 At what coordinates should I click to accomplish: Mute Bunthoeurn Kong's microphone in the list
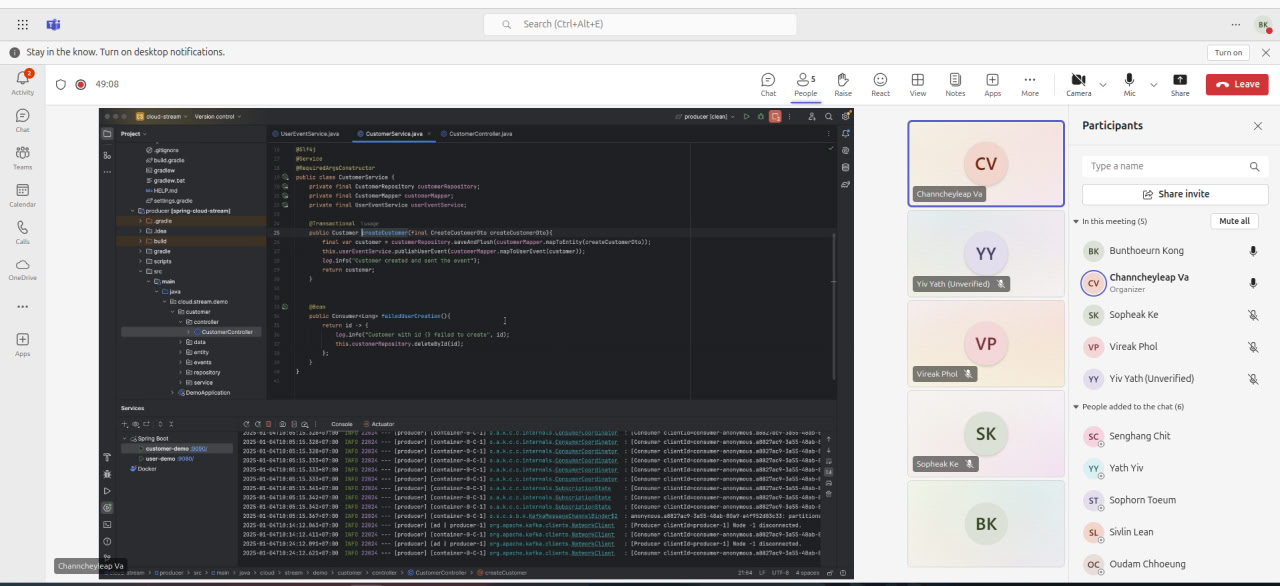tap(1253, 252)
